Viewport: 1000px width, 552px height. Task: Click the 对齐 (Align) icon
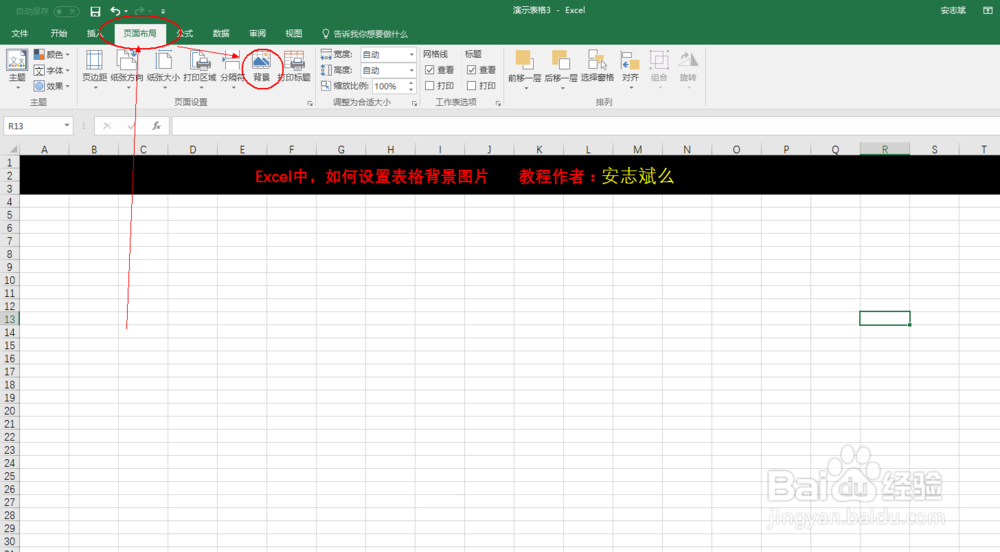630,61
